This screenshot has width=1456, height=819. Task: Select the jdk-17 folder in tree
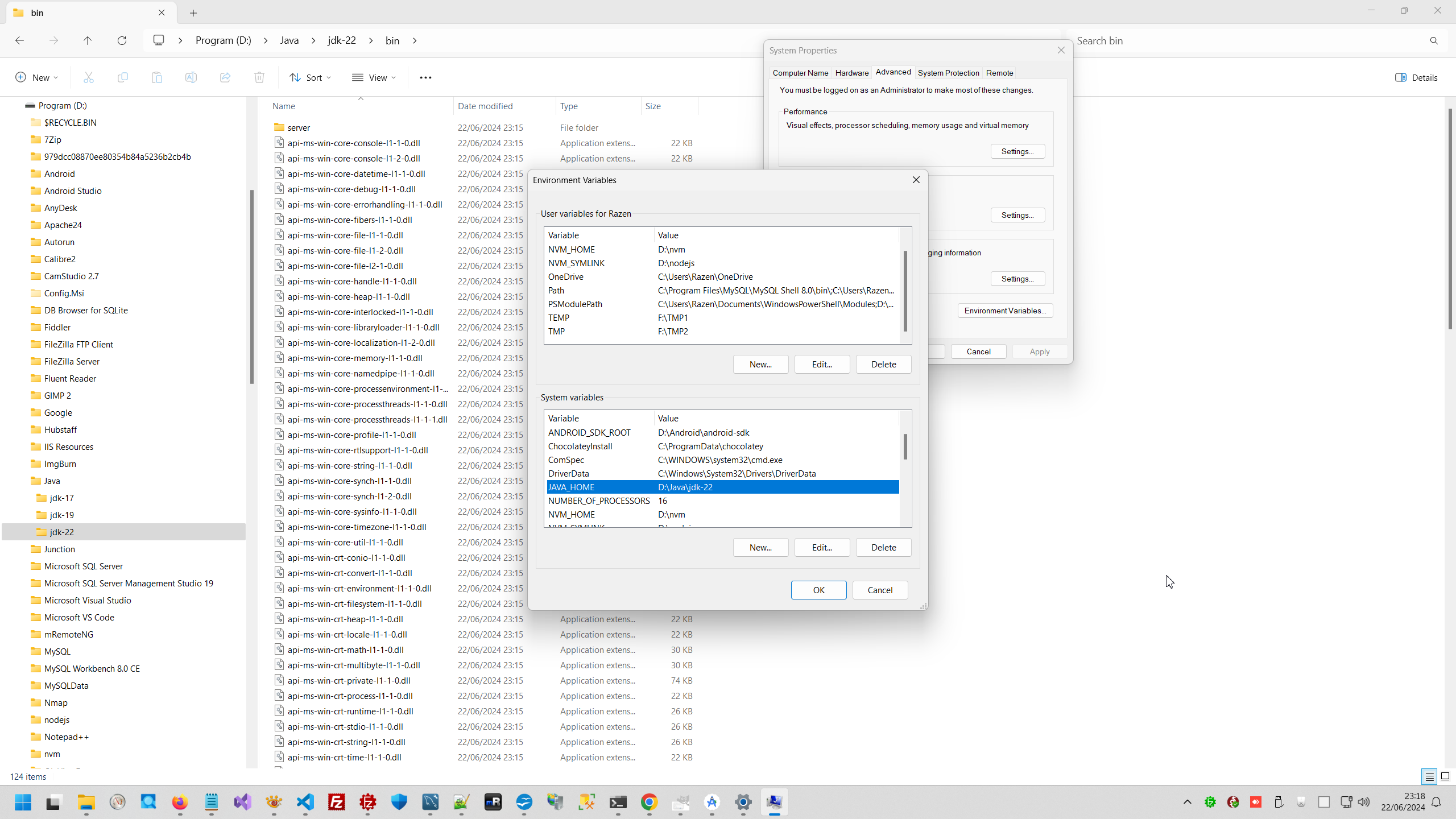click(62, 498)
